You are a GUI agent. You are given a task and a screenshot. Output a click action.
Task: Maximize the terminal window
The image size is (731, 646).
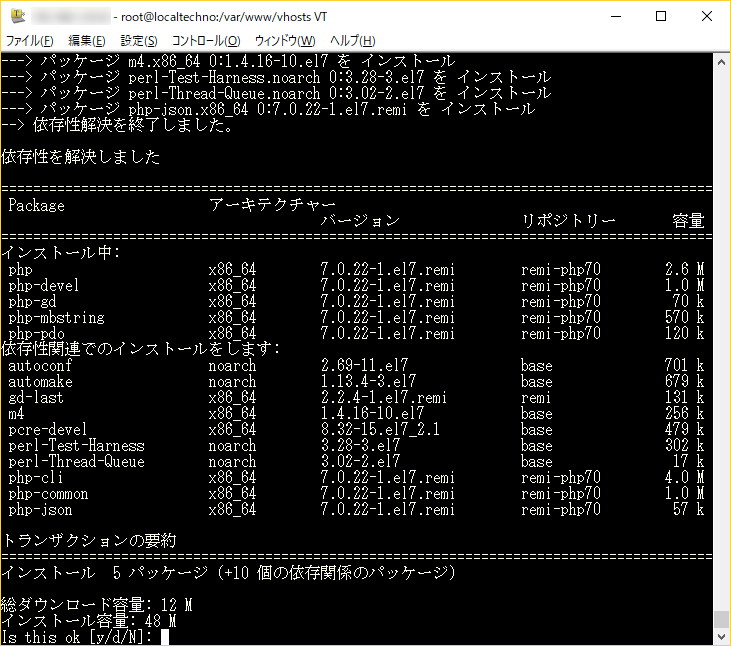pyautogui.click(x=661, y=17)
